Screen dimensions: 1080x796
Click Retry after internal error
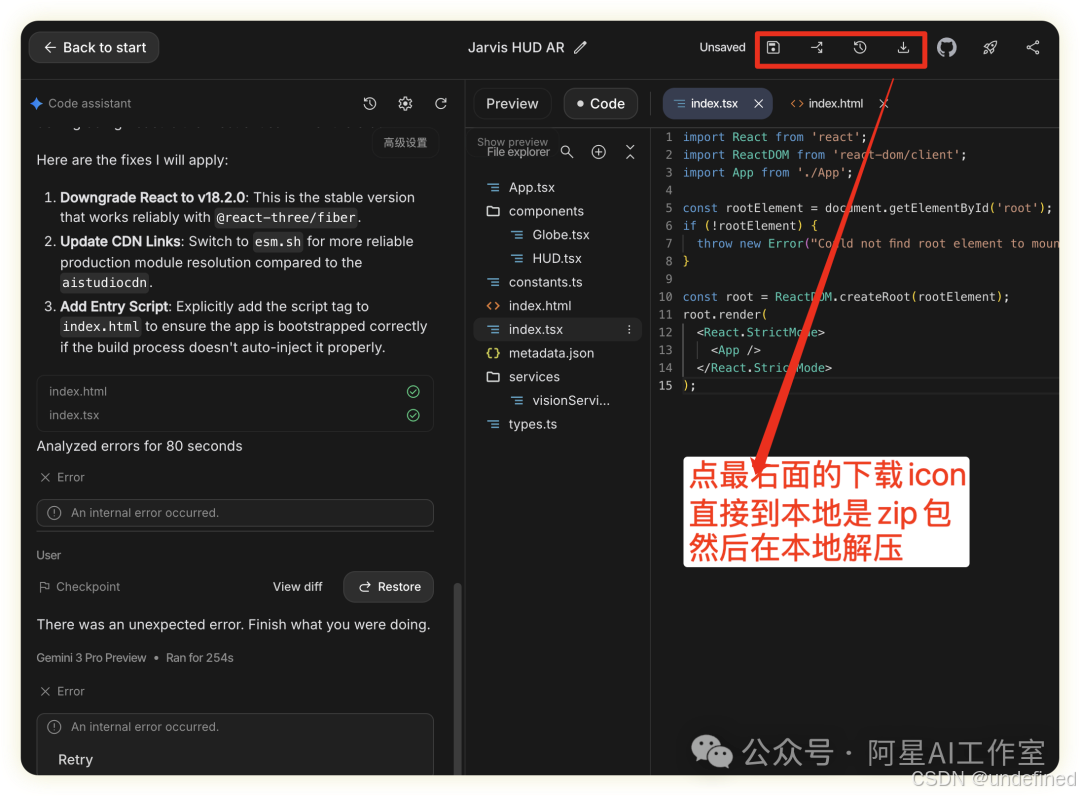(x=75, y=760)
